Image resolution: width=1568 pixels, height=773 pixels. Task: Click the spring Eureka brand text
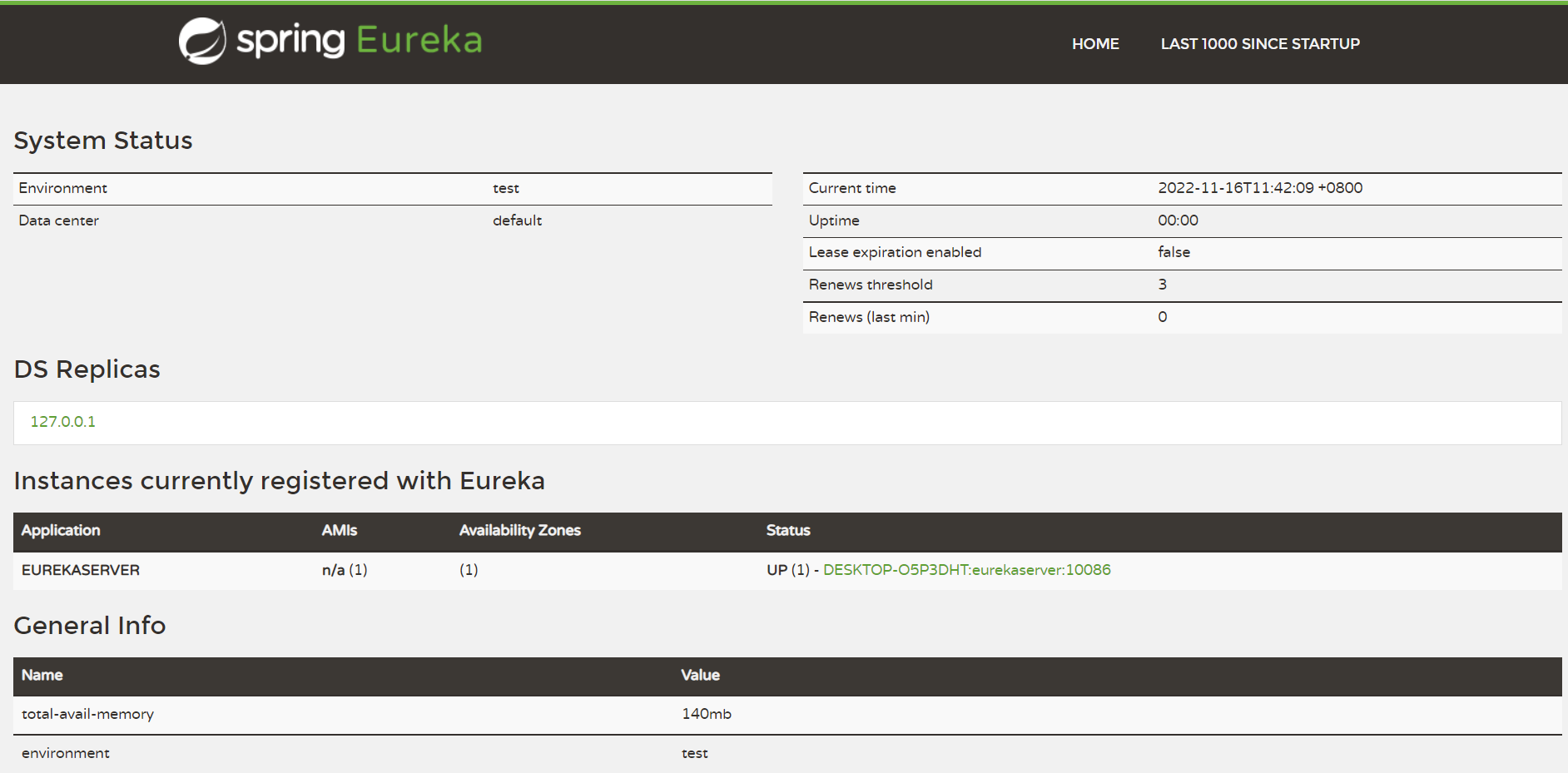(x=360, y=40)
